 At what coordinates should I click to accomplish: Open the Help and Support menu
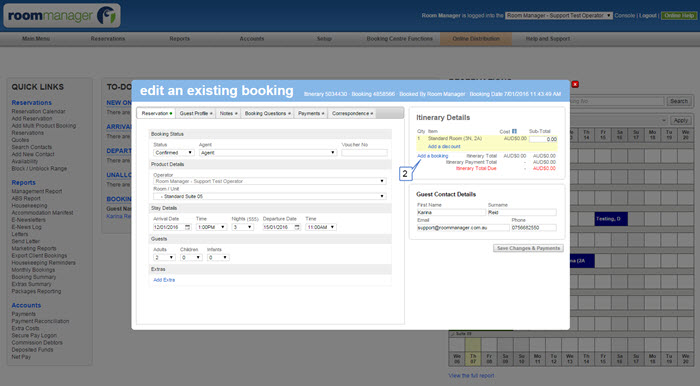click(548, 39)
